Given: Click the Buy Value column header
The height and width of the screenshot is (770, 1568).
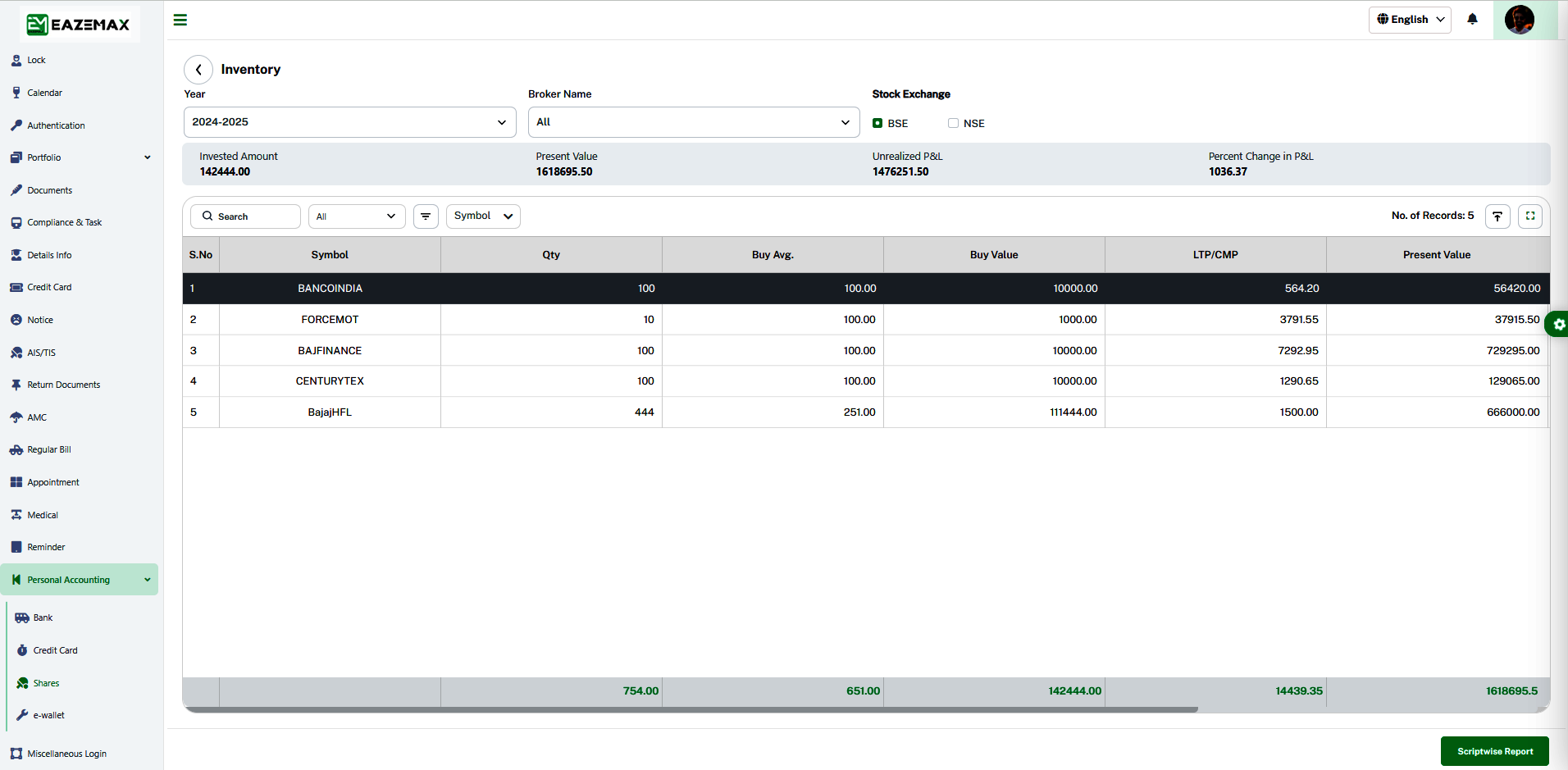Looking at the screenshot, I should coord(994,255).
